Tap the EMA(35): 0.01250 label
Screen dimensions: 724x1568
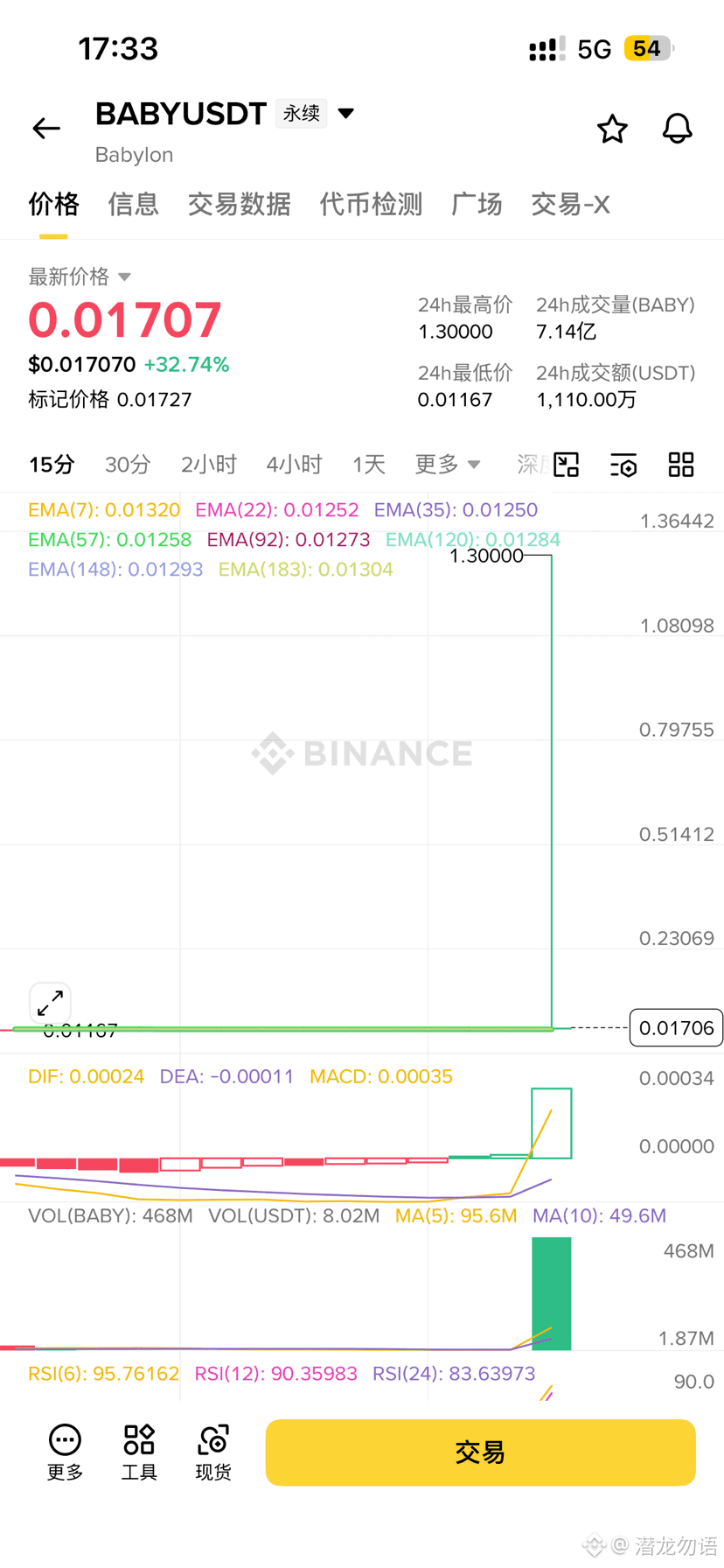coord(456,510)
